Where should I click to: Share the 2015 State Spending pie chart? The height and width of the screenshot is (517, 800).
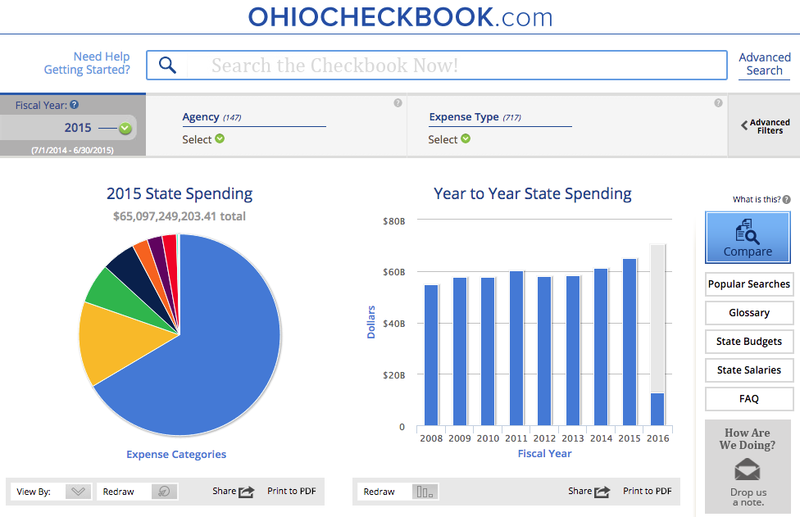point(234,491)
